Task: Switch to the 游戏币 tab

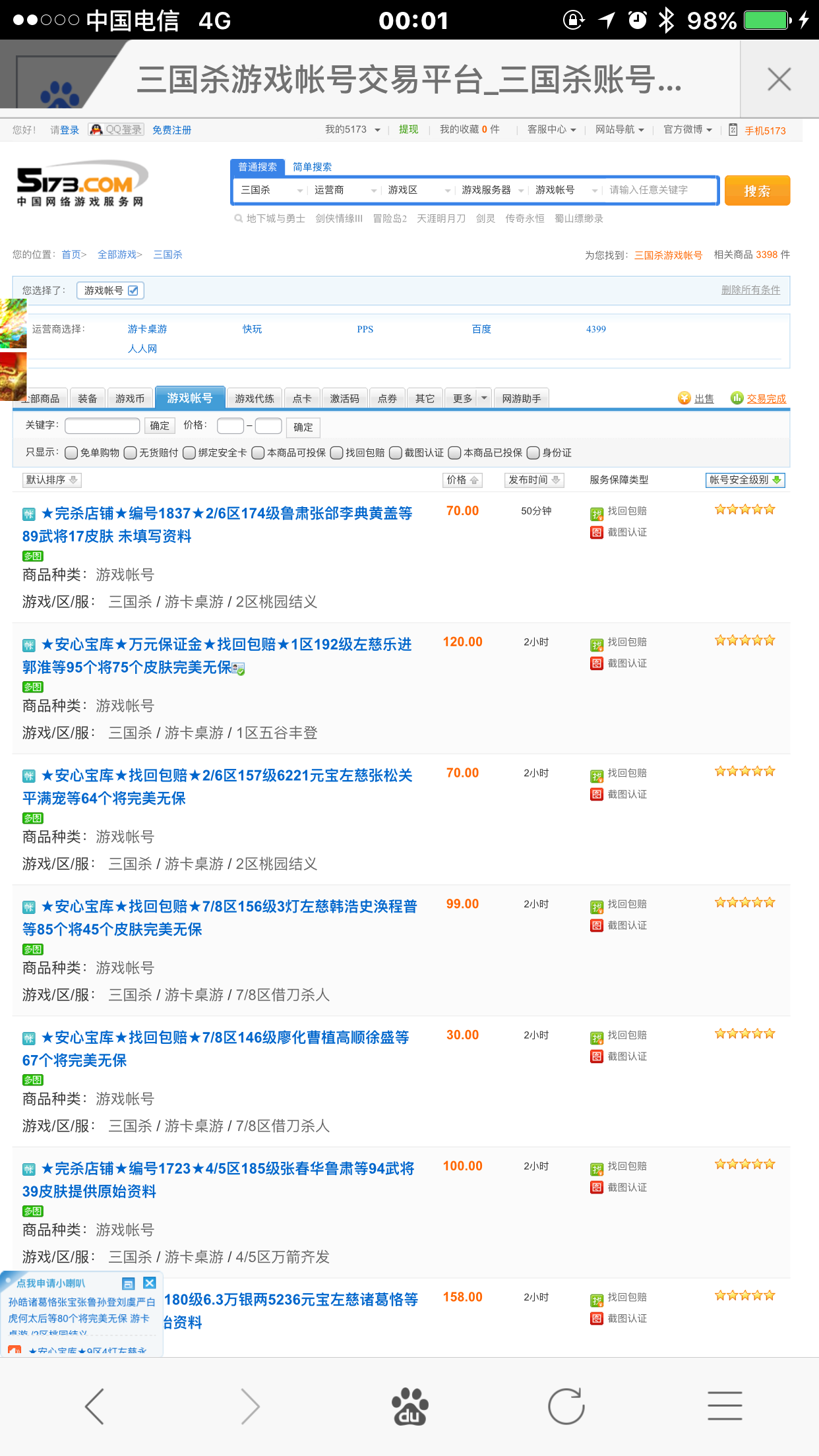Action: (x=130, y=398)
